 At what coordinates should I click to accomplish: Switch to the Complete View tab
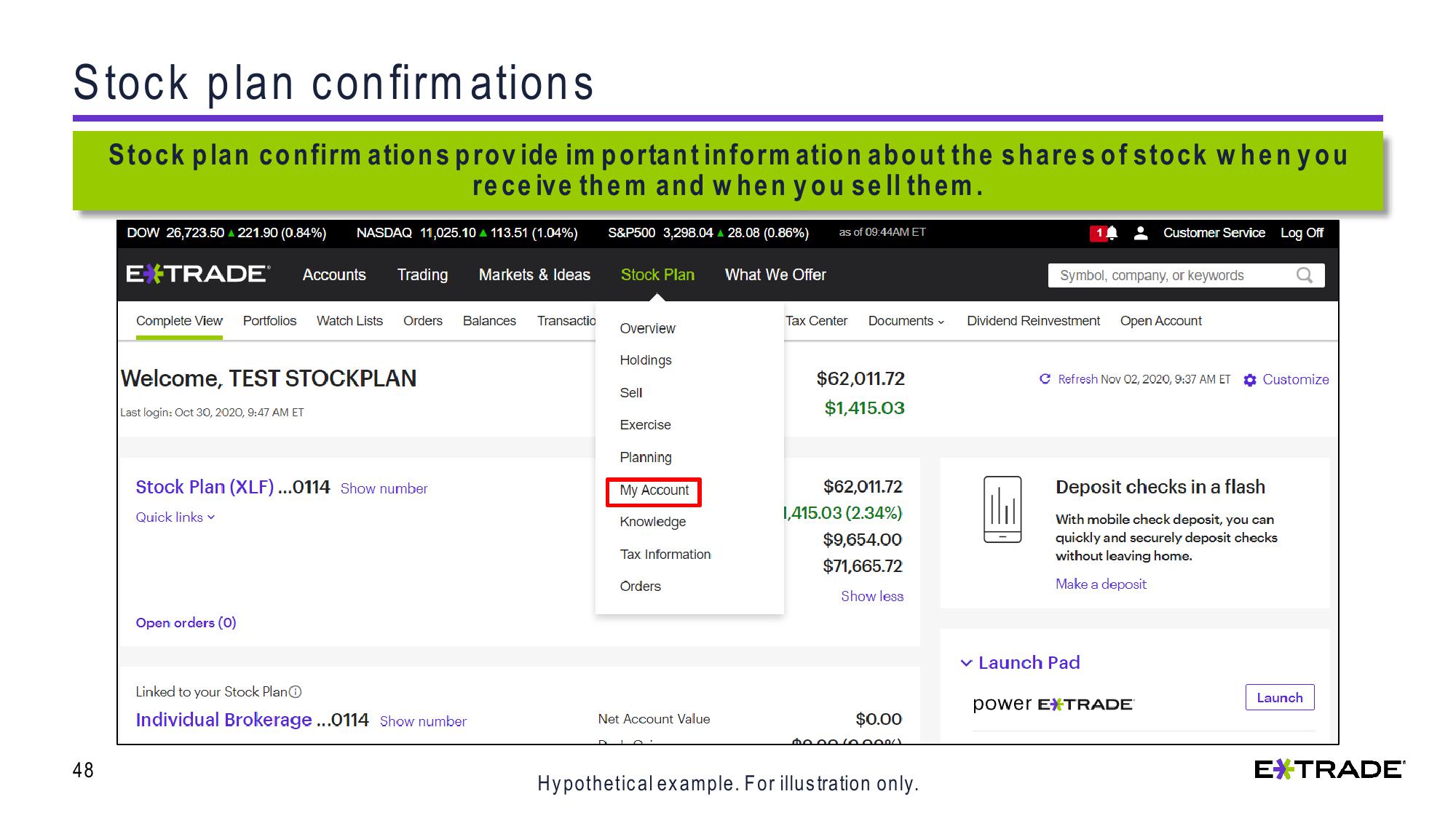[179, 321]
